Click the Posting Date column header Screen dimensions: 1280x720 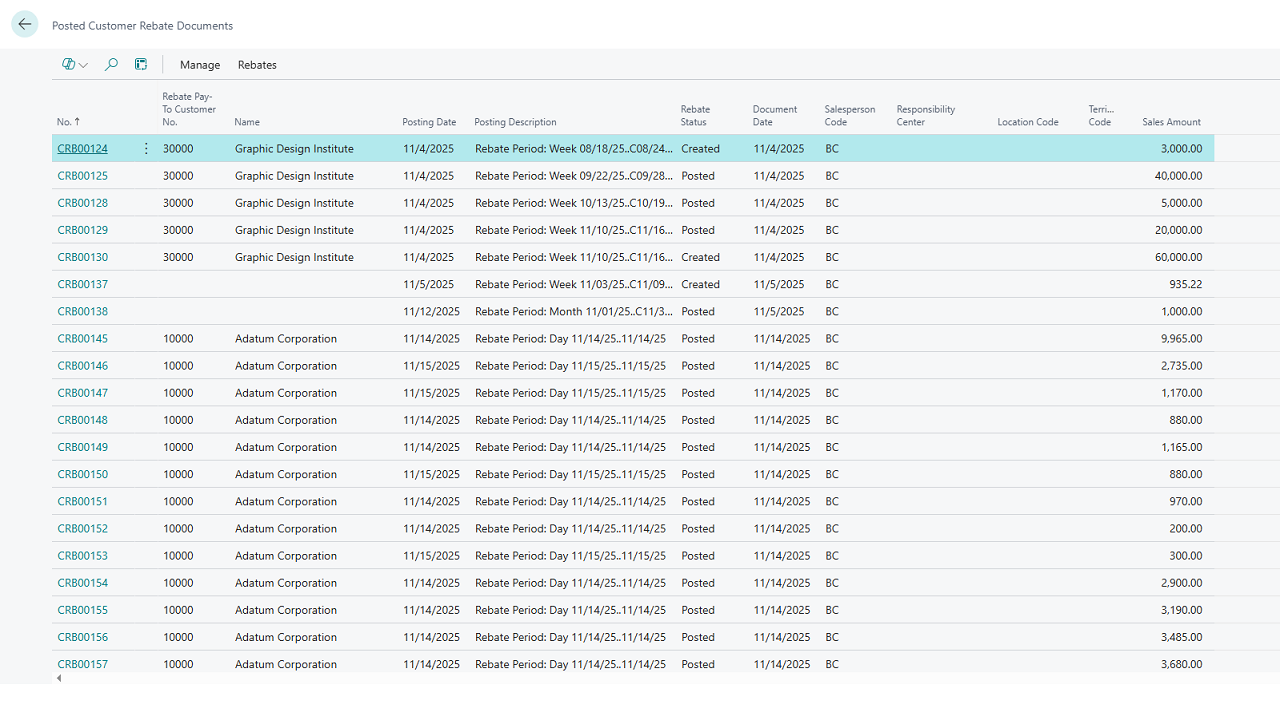[x=429, y=122]
